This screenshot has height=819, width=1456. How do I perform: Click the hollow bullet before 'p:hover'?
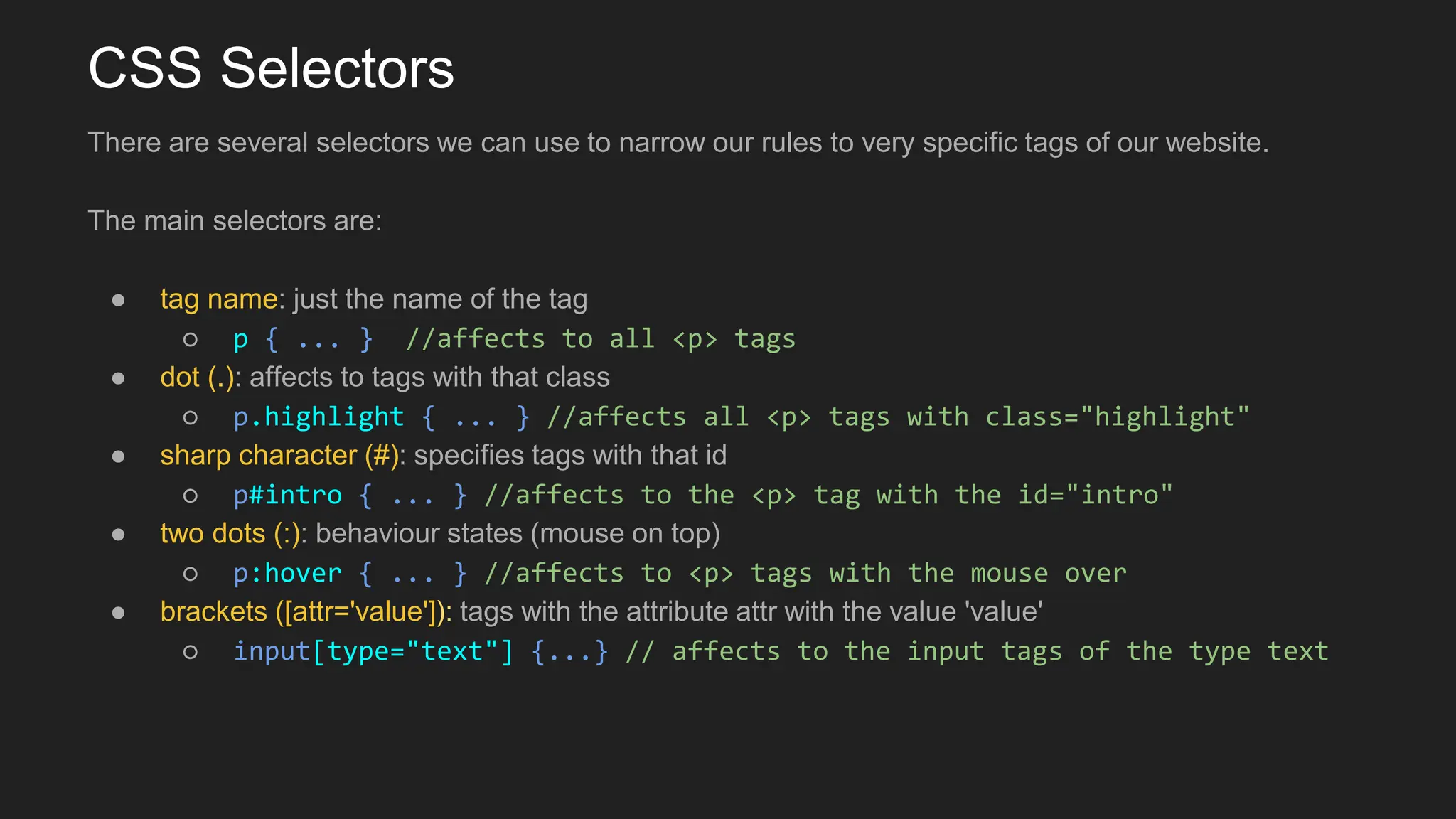[190, 574]
